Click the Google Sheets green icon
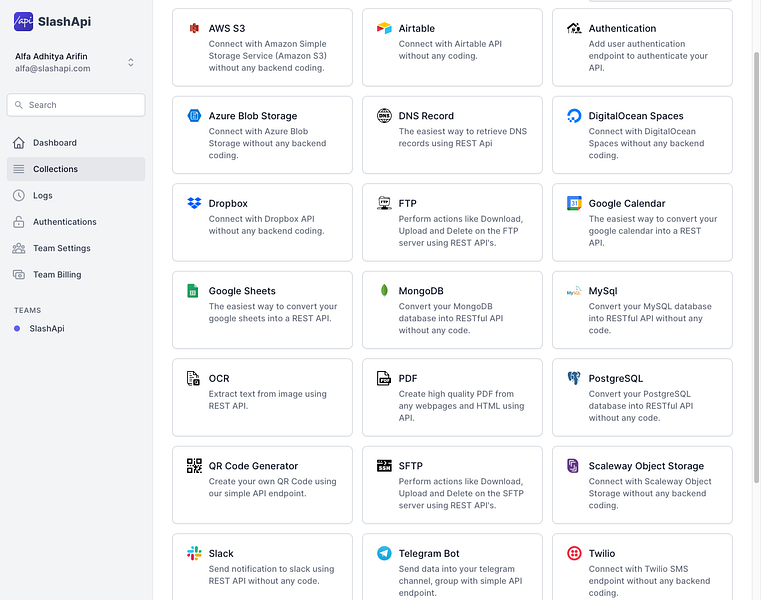This screenshot has width=761, height=600. pyautogui.click(x=193, y=290)
